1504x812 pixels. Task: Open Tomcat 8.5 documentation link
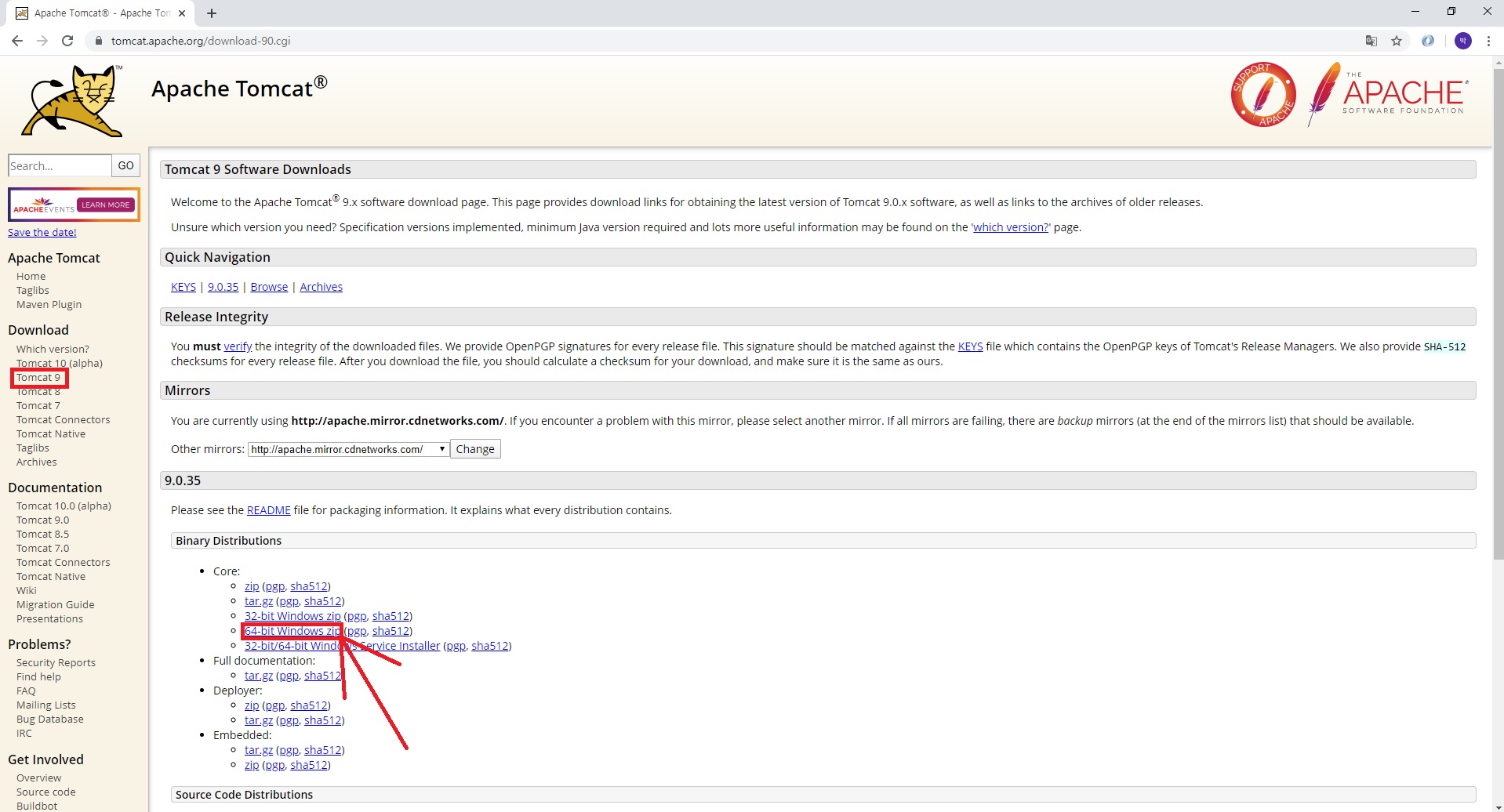(x=42, y=535)
